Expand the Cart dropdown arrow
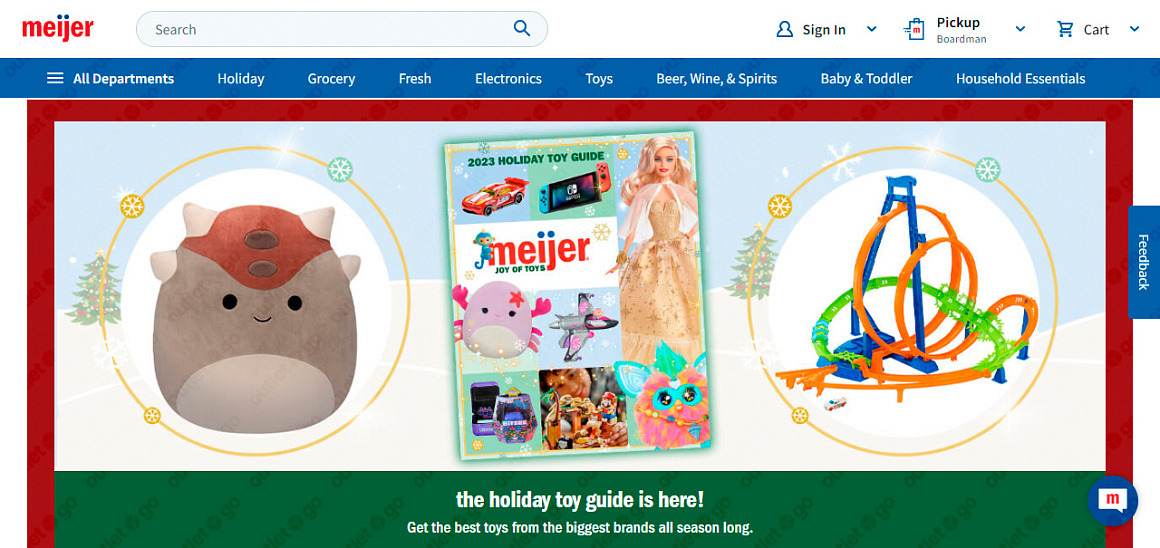 click(1134, 30)
